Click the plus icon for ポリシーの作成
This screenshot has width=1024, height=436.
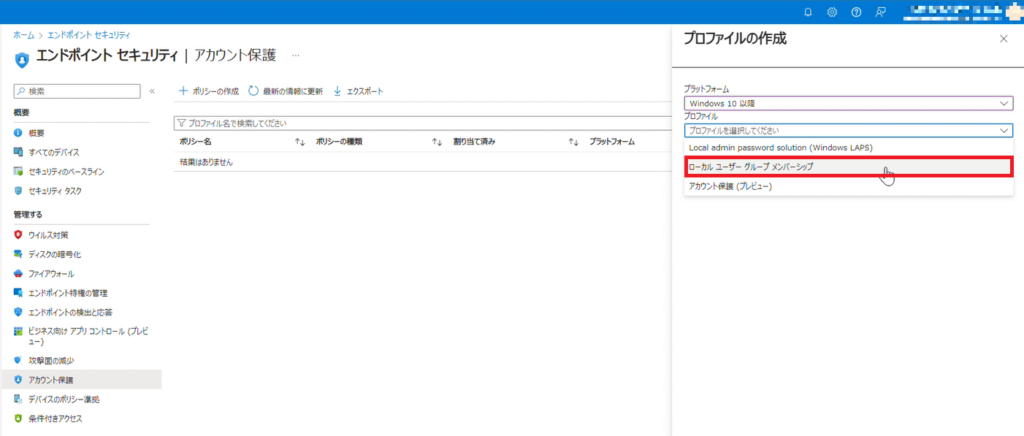(184, 91)
